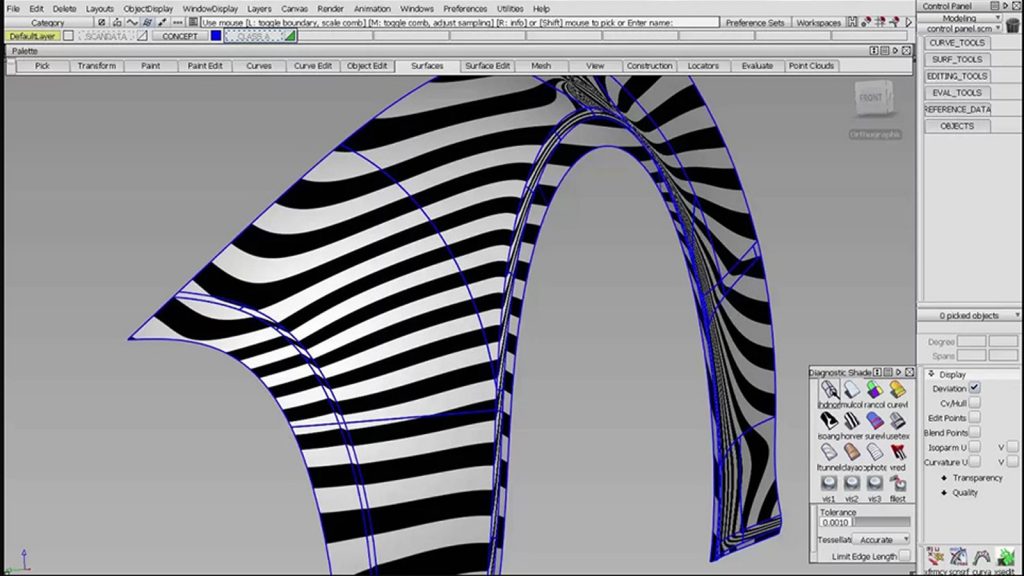Click the FRONT view cube
This screenshot has width=1024, height=576.
[x=871, y=98]
